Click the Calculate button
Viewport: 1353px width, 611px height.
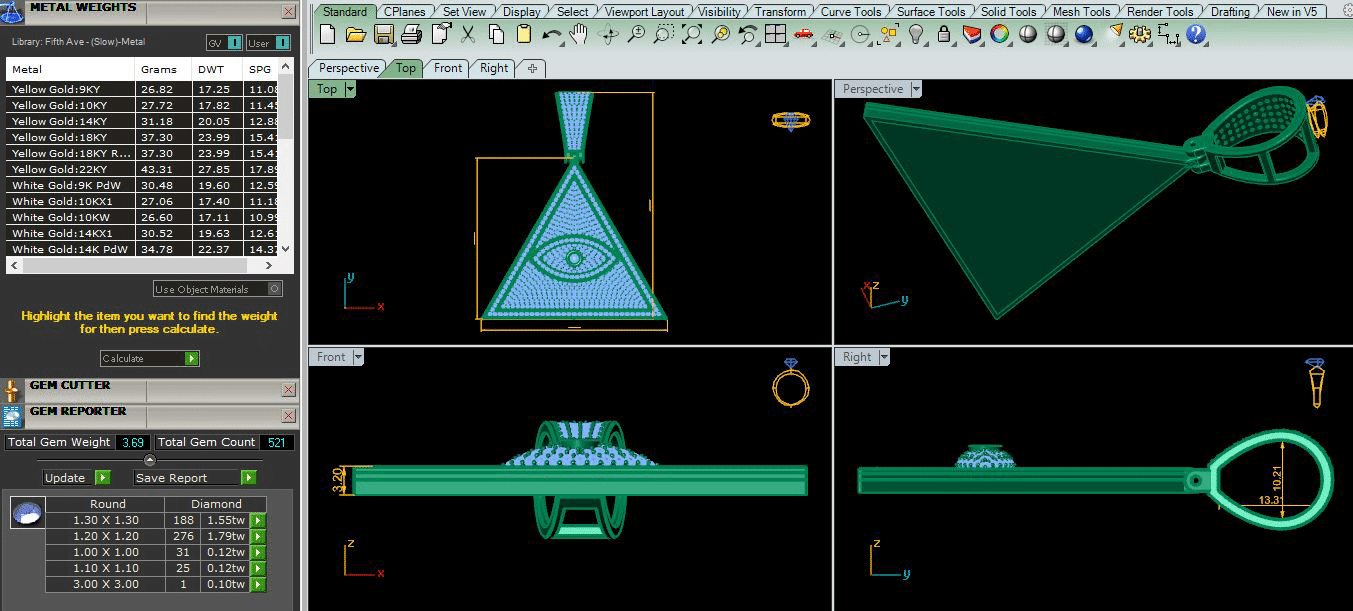(150, 358)
